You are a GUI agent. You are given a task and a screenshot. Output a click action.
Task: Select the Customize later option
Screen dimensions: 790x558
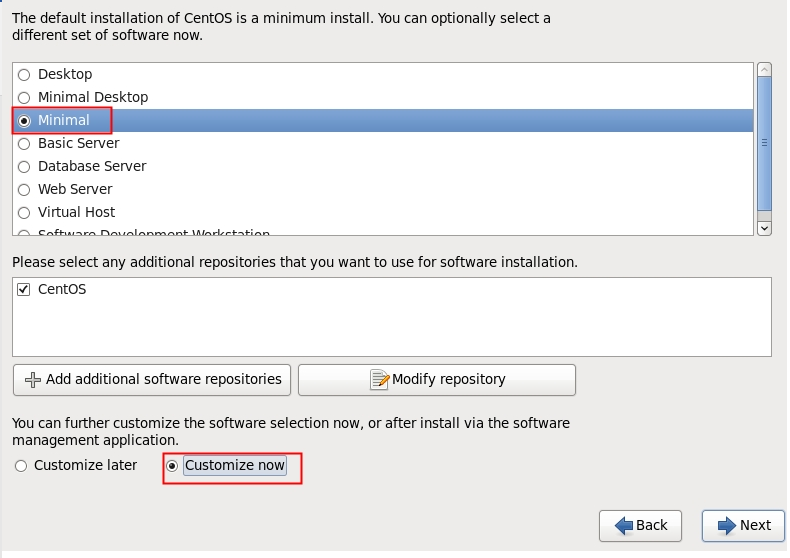(x=21, y=466)
